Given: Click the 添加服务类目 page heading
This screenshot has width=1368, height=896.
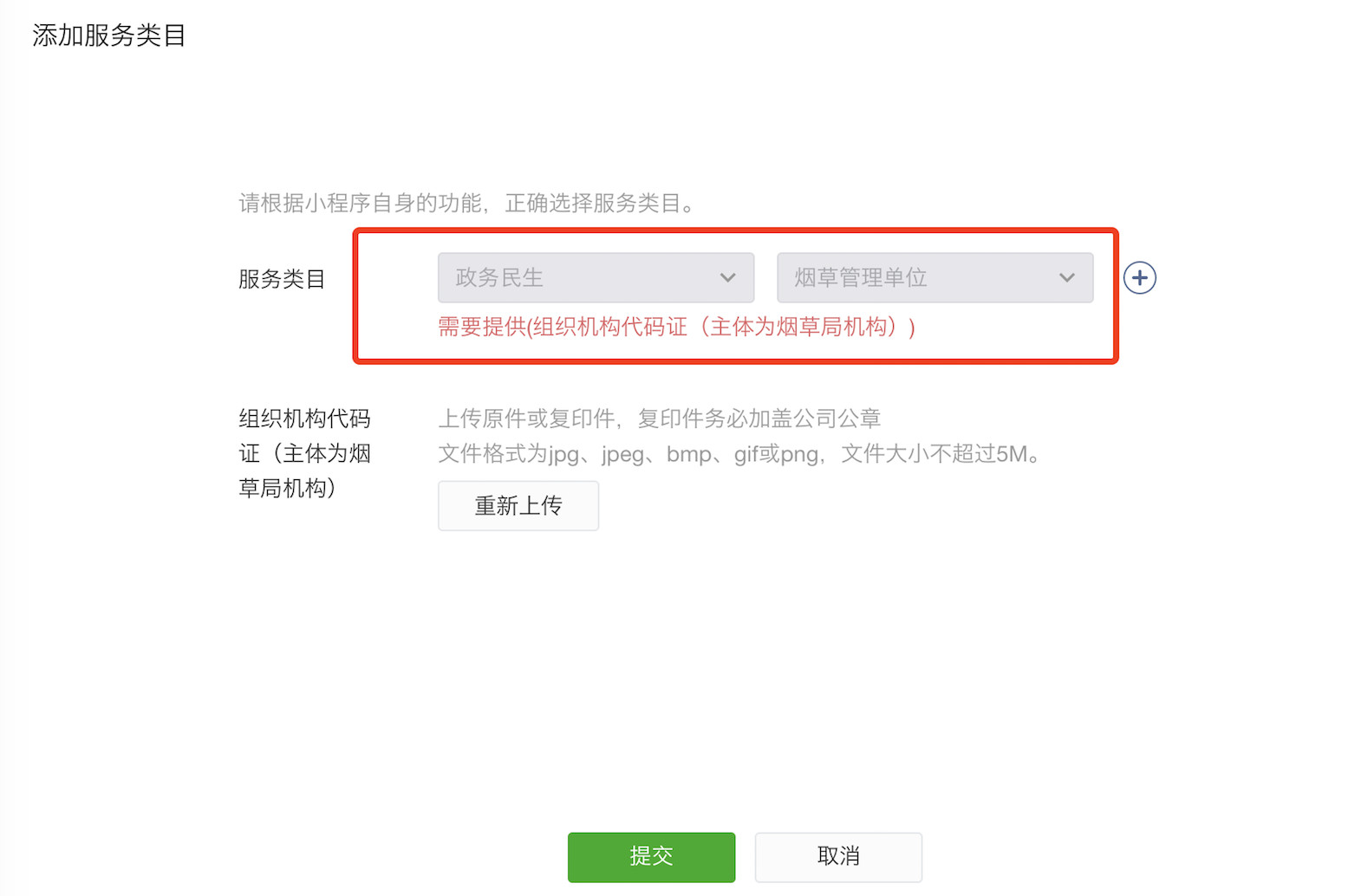Looking at the screenshot, I should (x=109, y=36).
